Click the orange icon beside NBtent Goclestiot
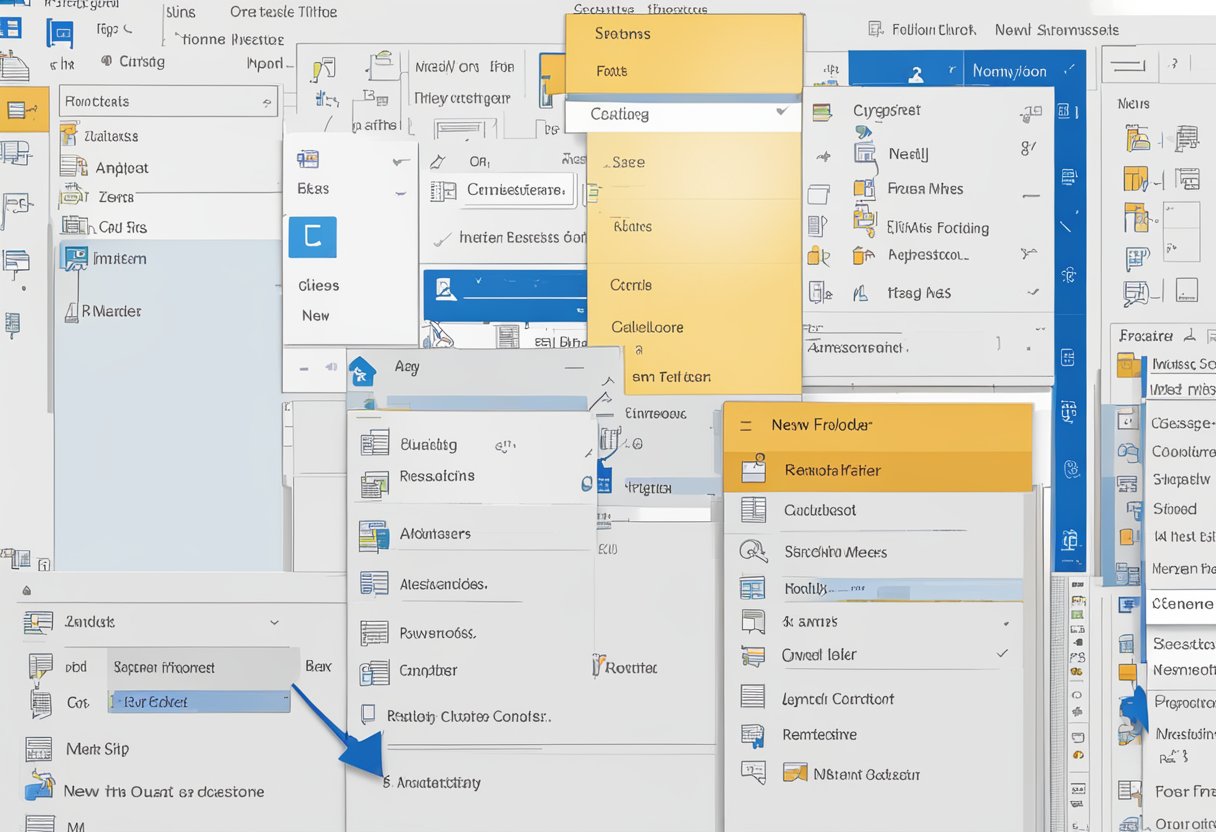The width and height of the screenshot is (1216, 832). (x=795, y=773)
